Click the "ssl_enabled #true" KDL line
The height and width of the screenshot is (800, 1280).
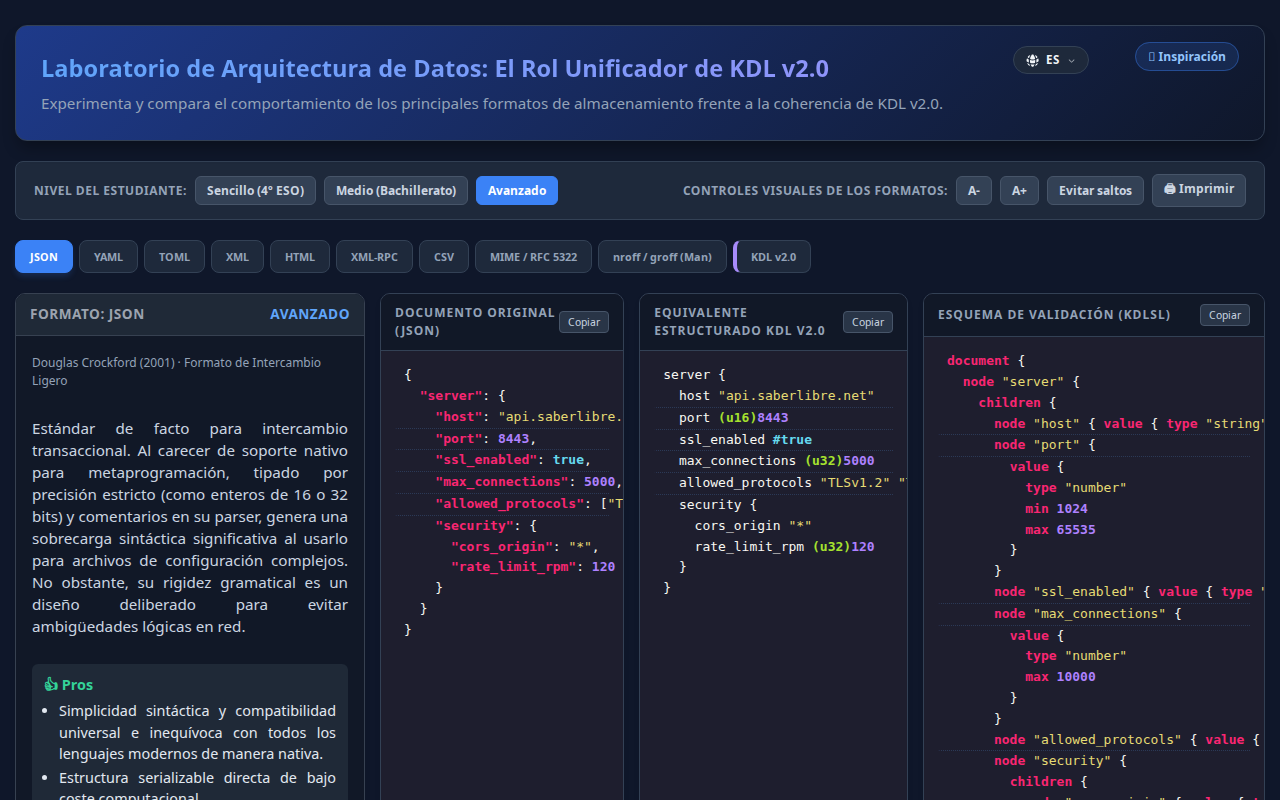[x=745, y=440]
